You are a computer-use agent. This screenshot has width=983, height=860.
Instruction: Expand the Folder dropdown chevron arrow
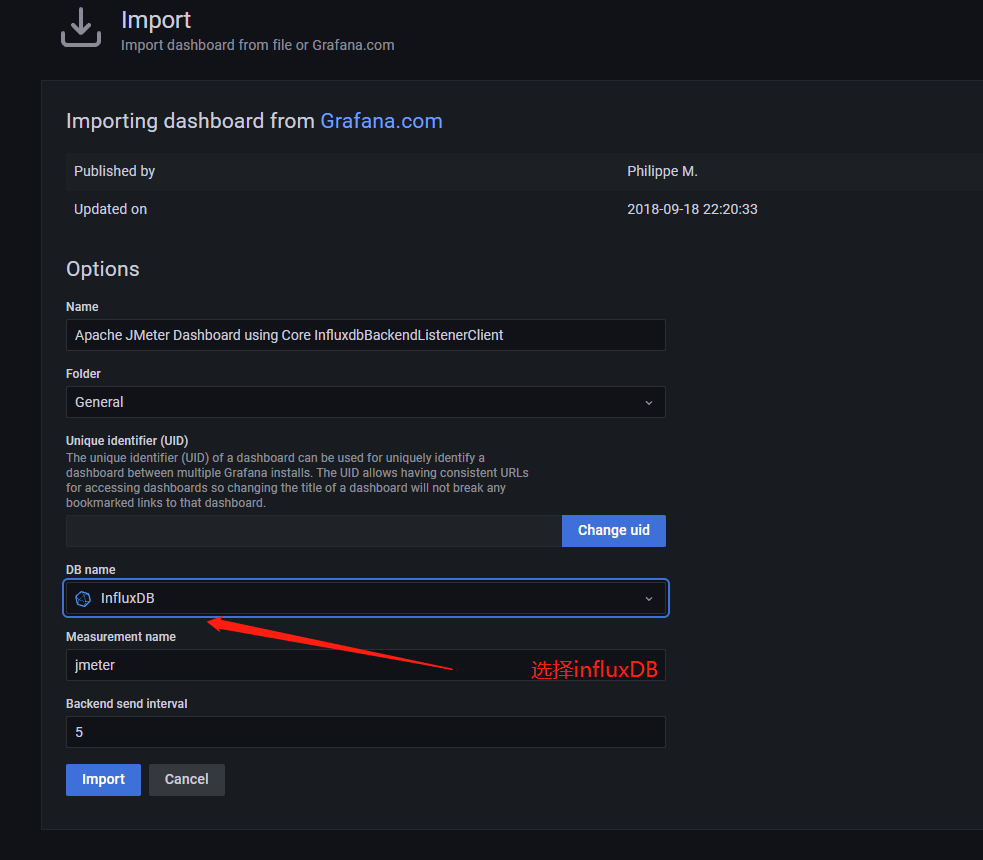coord(649,403)
